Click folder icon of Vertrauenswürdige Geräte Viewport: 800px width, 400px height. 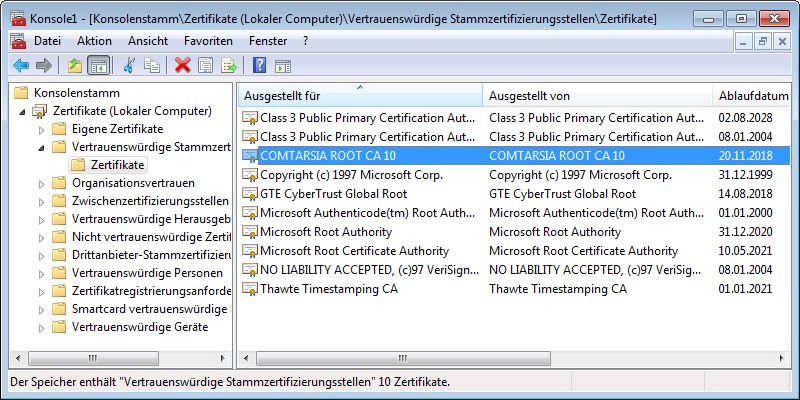pos(59,327)
